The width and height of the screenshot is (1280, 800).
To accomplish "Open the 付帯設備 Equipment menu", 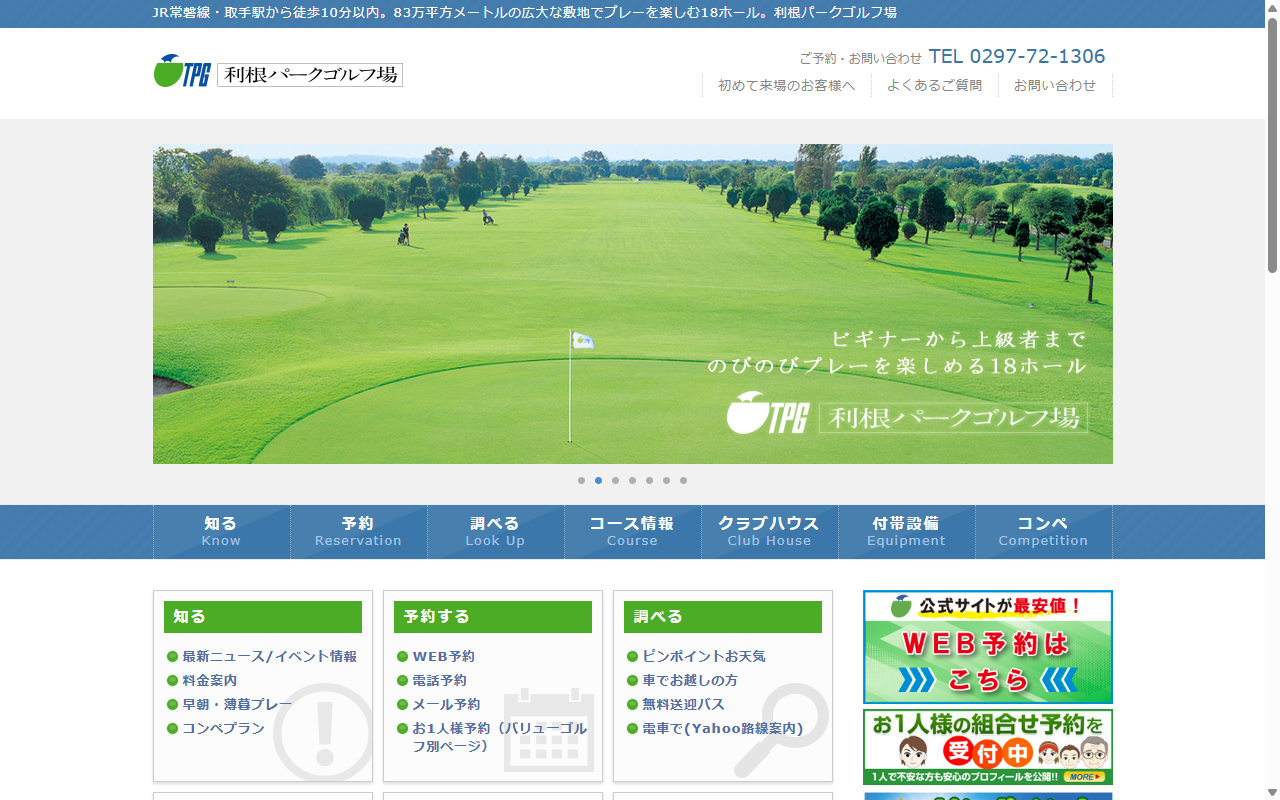I will [906, 532].
